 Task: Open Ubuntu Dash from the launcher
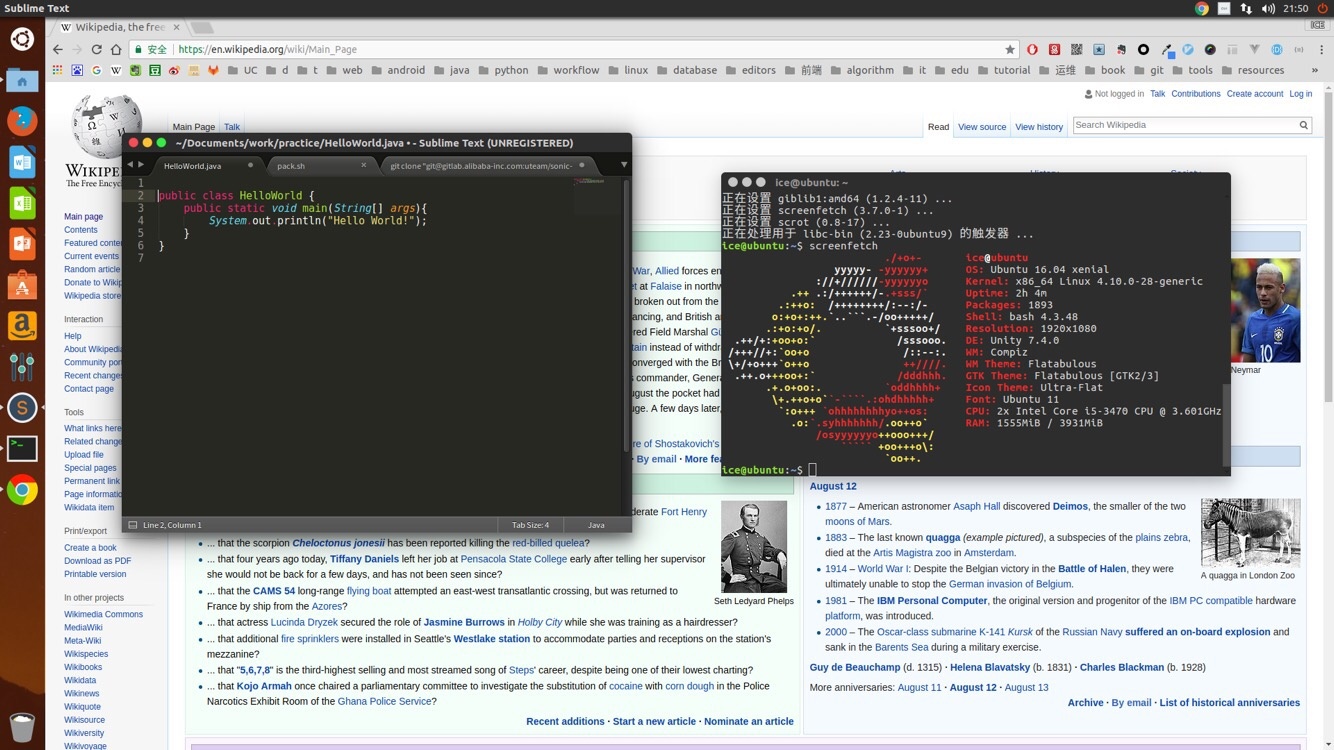tap(22, 39)
